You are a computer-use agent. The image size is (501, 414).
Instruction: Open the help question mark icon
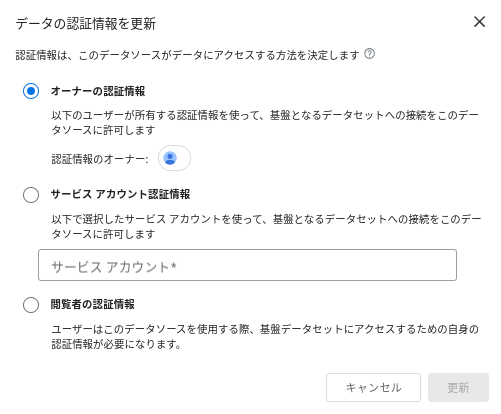coord(369,54)
